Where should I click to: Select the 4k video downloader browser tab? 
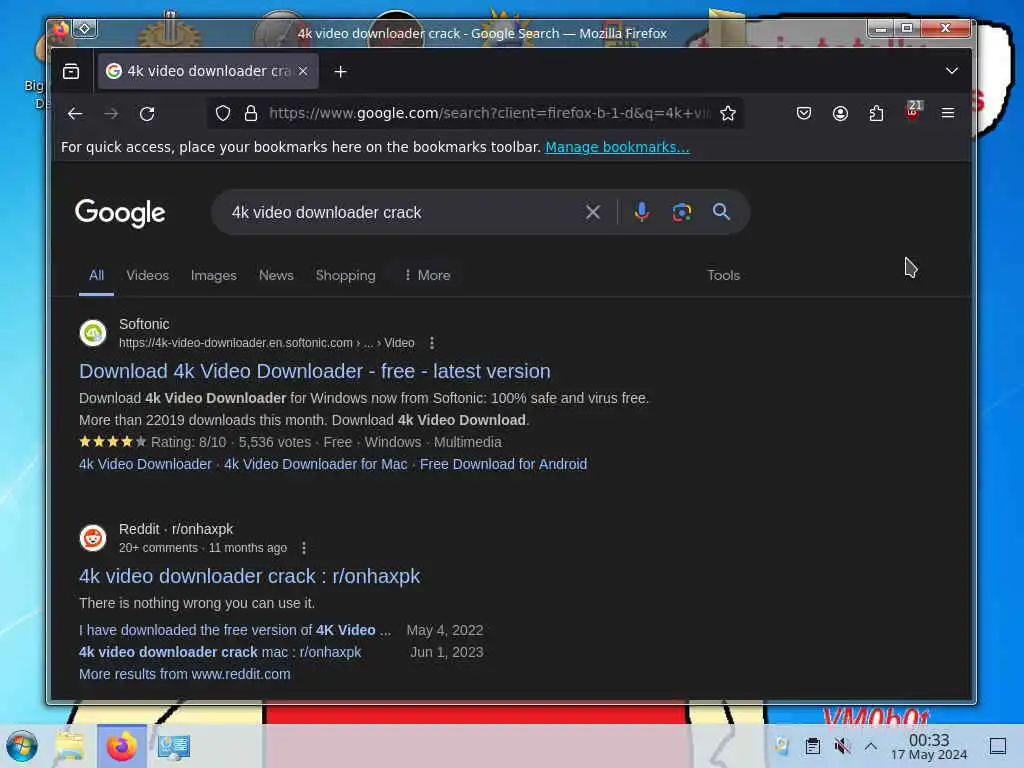tap(208, 71)
